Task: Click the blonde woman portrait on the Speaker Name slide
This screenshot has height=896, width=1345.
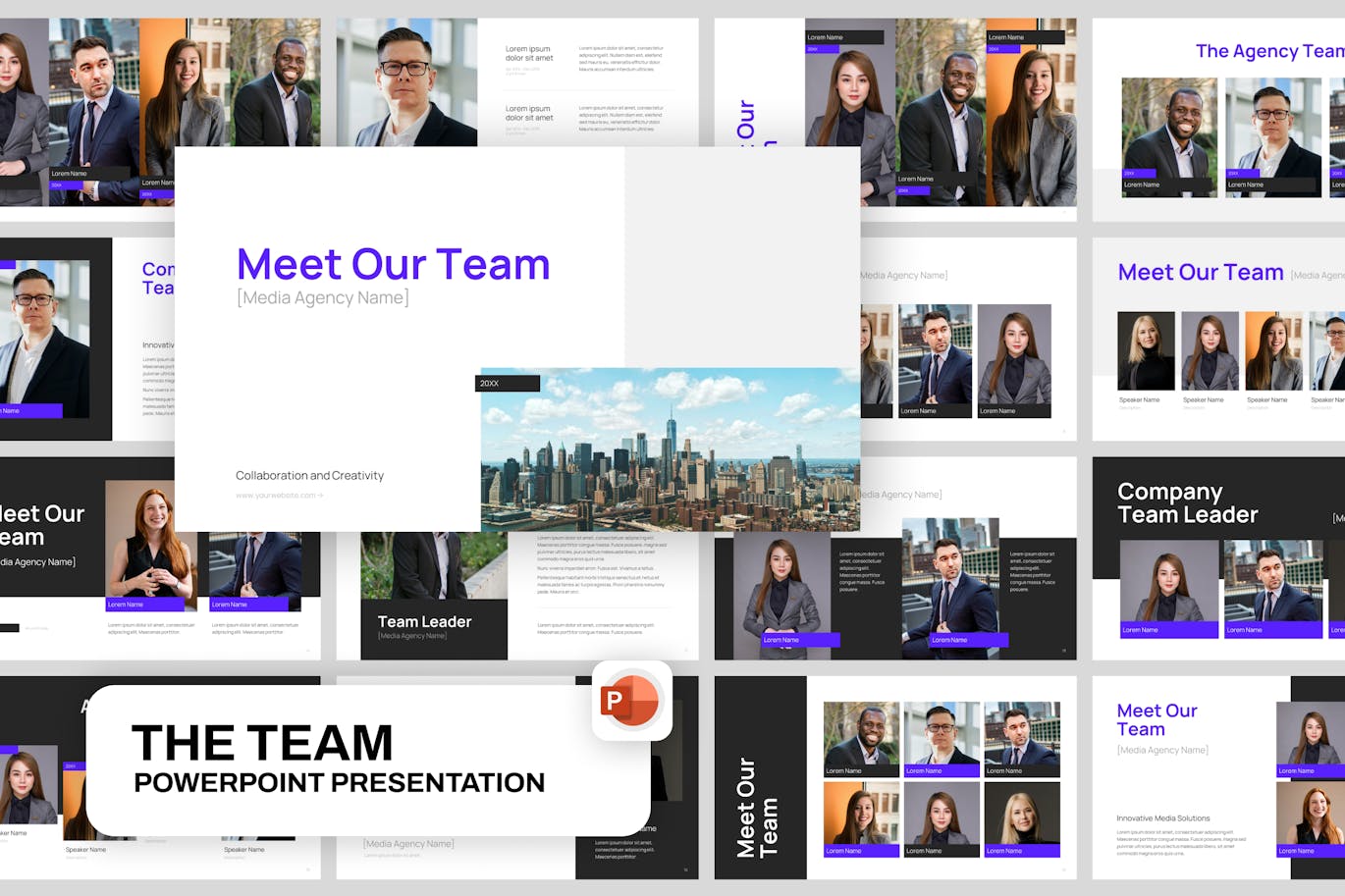Action: (x=1147, y=351)
